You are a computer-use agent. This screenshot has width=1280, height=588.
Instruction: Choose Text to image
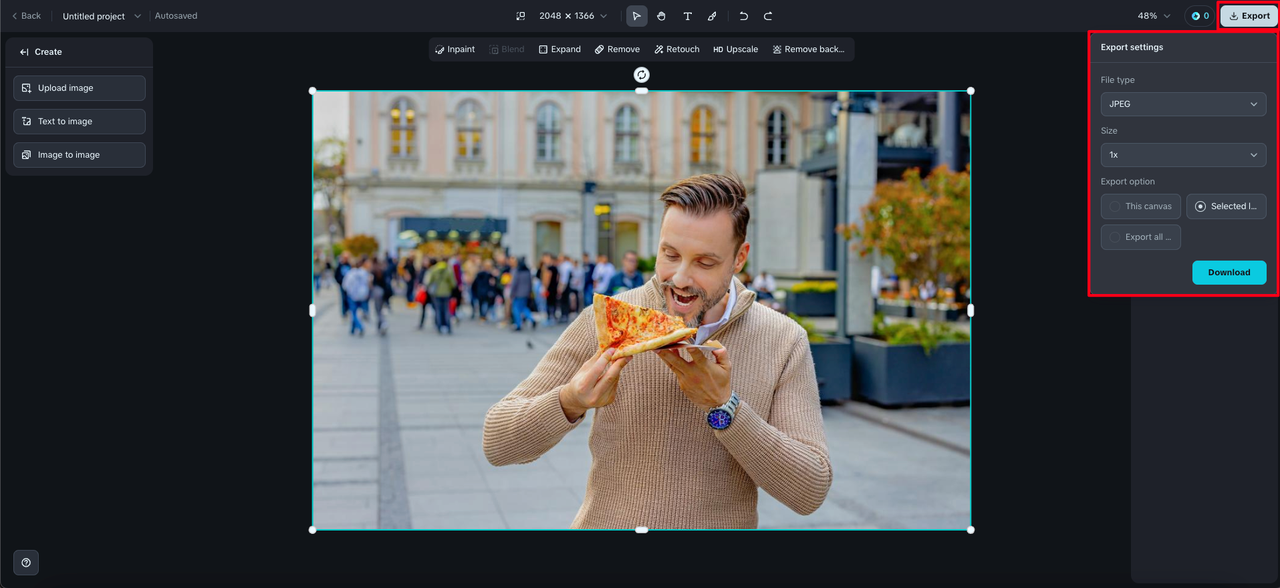79,121
